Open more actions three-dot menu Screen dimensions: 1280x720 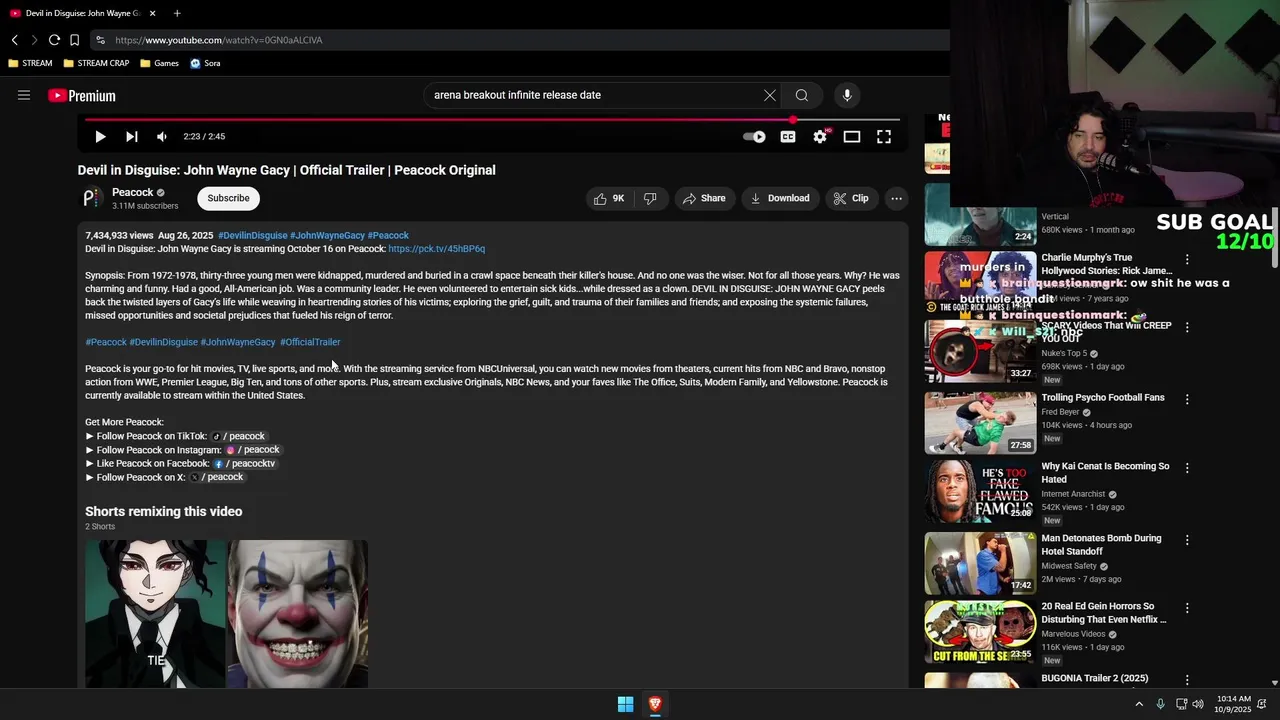pyautogui.click(x=897, y=198)
